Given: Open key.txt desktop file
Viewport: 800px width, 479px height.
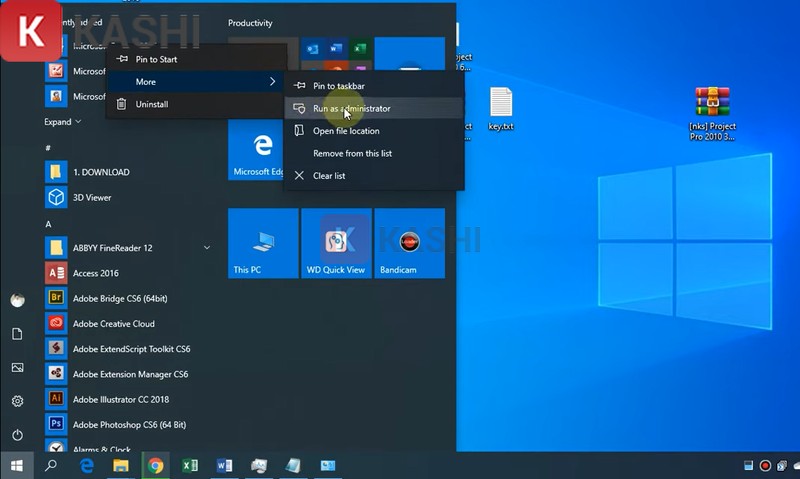Looking at the screenshot, I should click(501, 109).
